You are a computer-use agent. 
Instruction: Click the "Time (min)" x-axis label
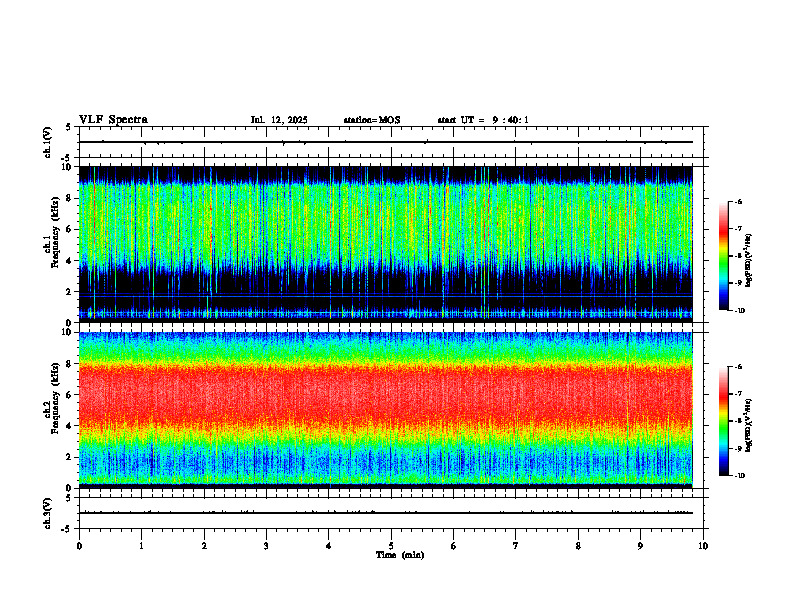click(x=400, y=555)
